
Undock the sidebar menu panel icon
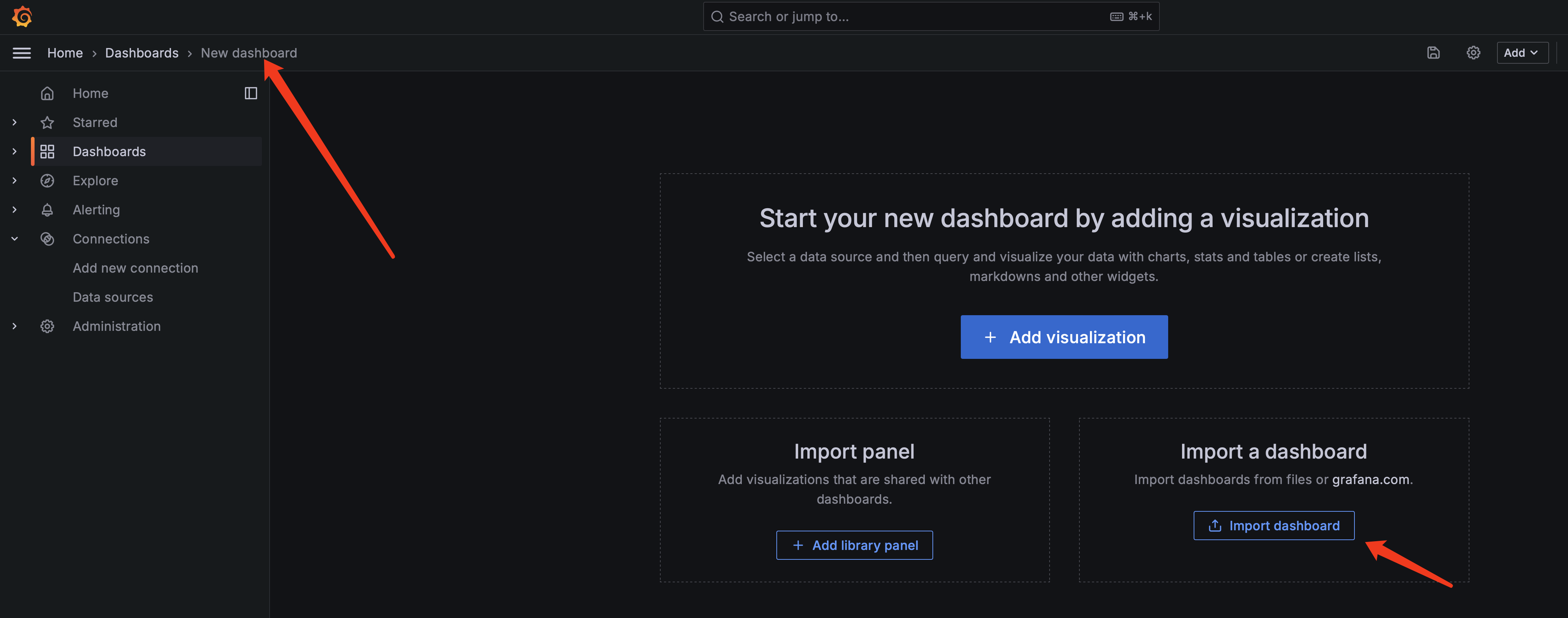point(251,93)
